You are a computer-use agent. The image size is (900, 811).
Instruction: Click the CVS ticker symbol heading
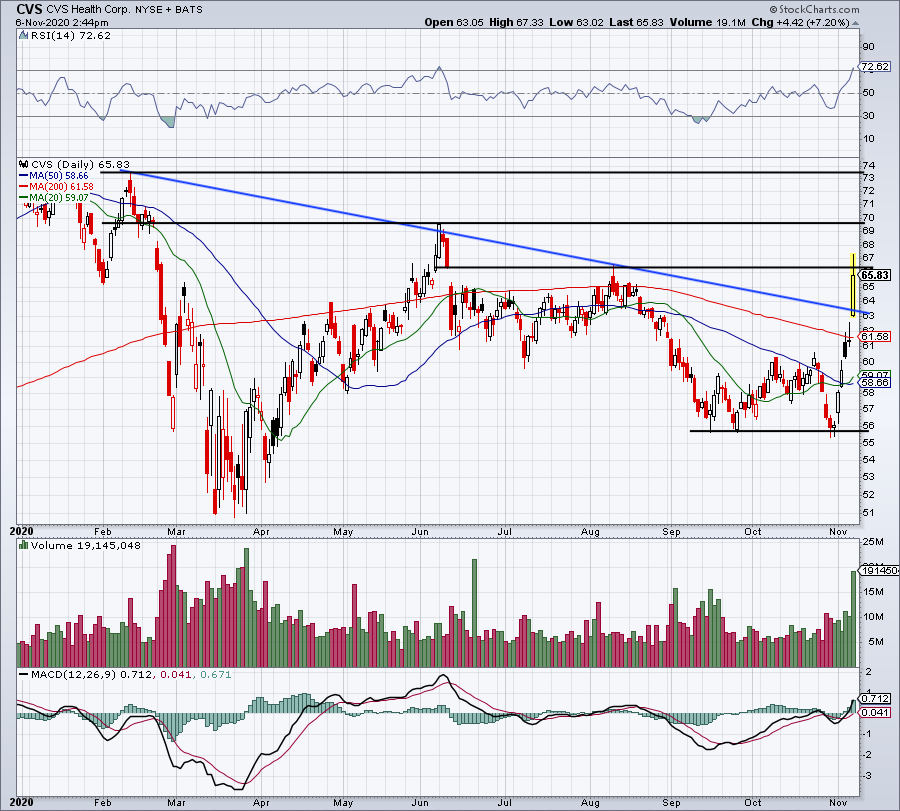[29, 9]
